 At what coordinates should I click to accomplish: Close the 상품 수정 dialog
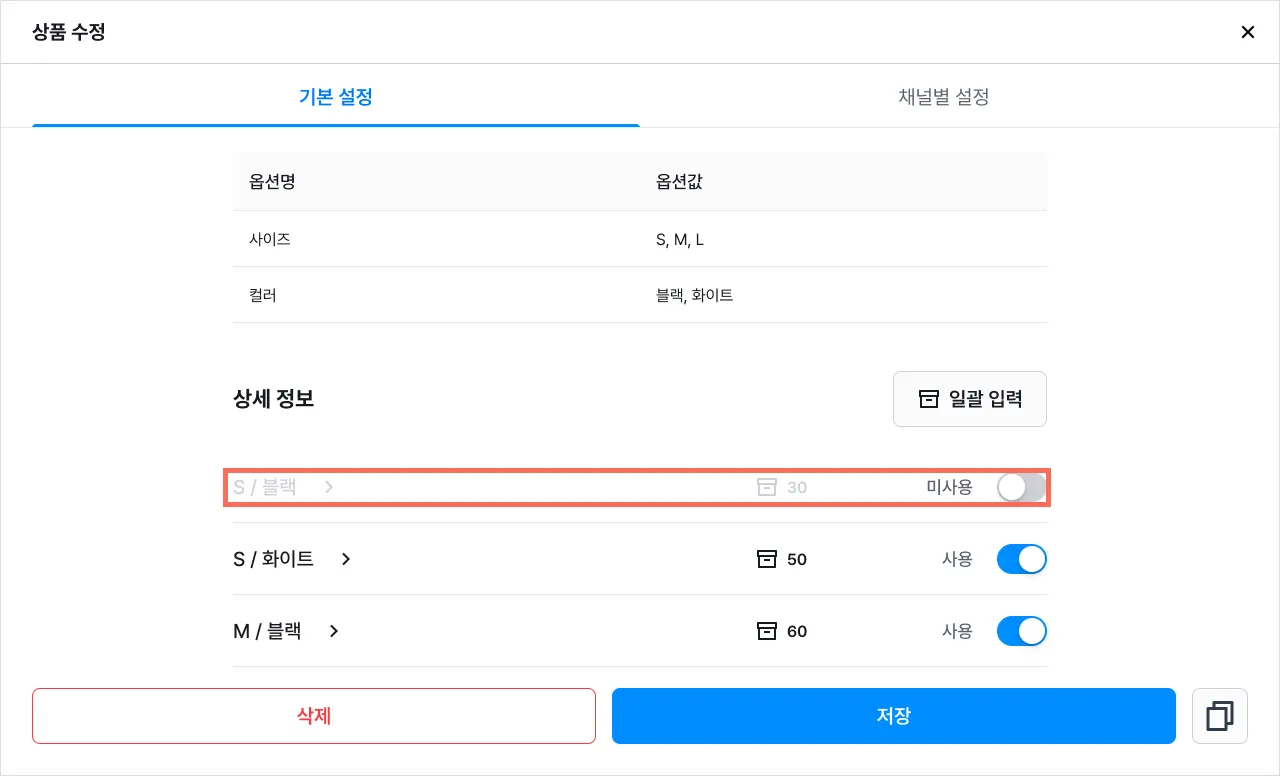pos(1247,32)
